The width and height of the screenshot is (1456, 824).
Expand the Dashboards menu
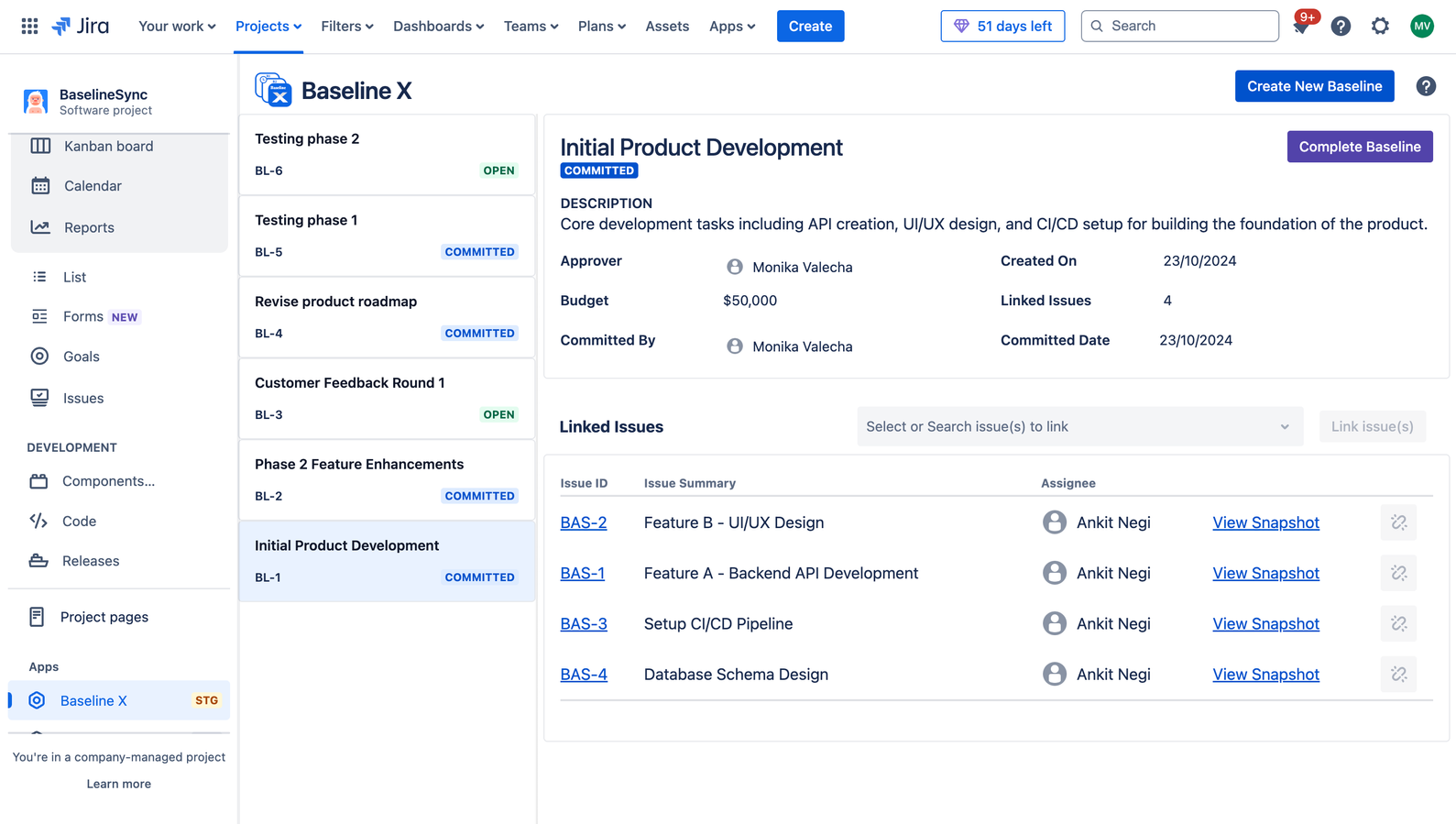click(438, 26)
